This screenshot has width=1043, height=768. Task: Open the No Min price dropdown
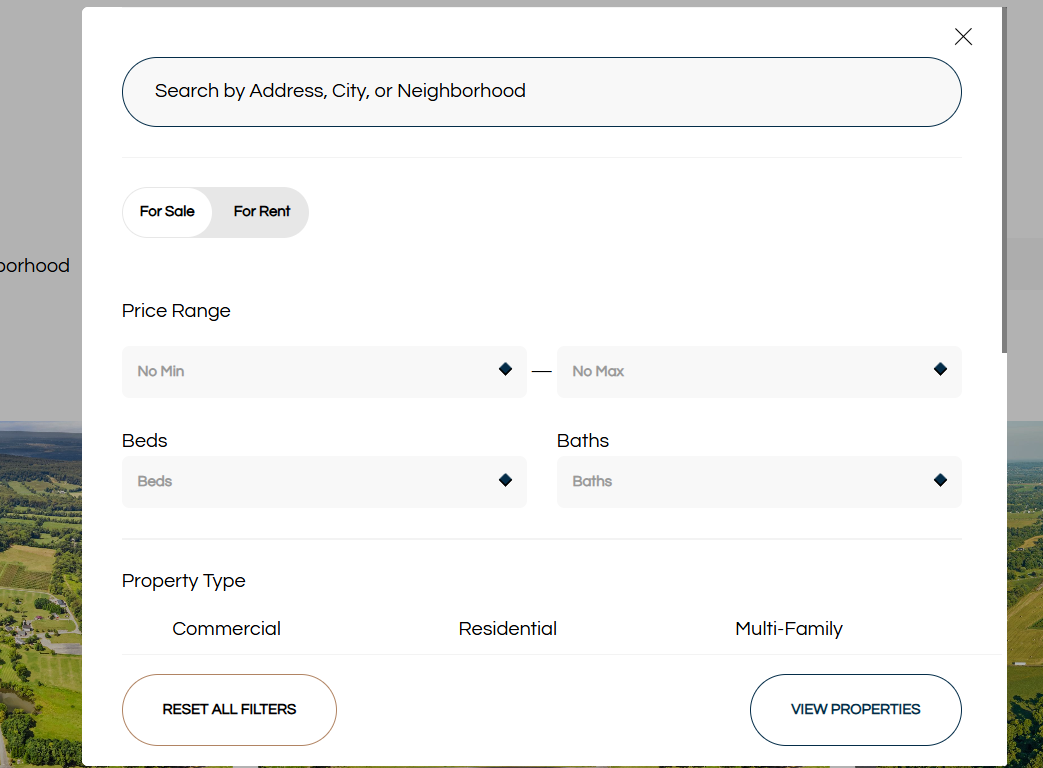click(x=310, y=372)
